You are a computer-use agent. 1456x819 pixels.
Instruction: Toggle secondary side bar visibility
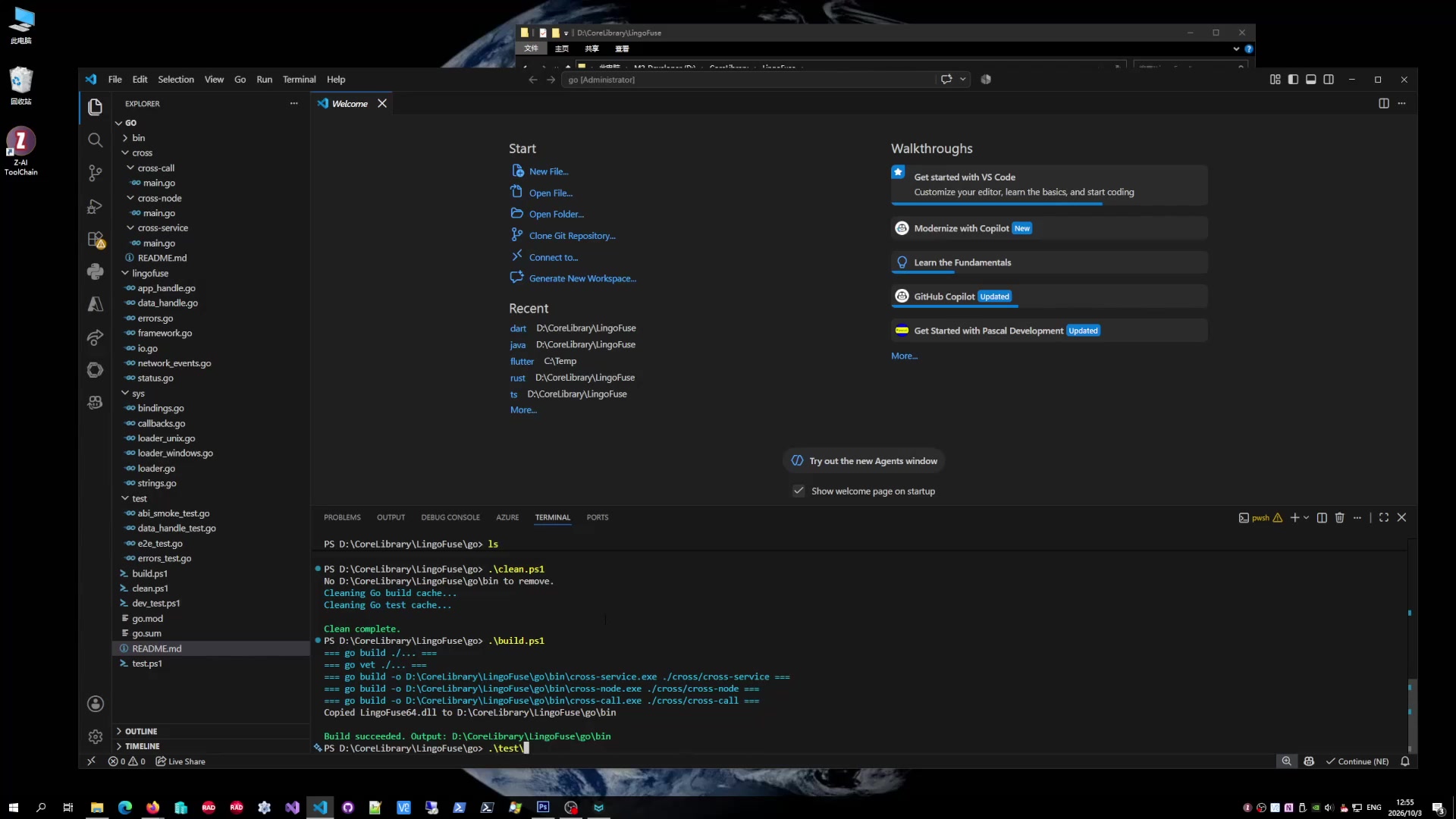pos(1329,79)
